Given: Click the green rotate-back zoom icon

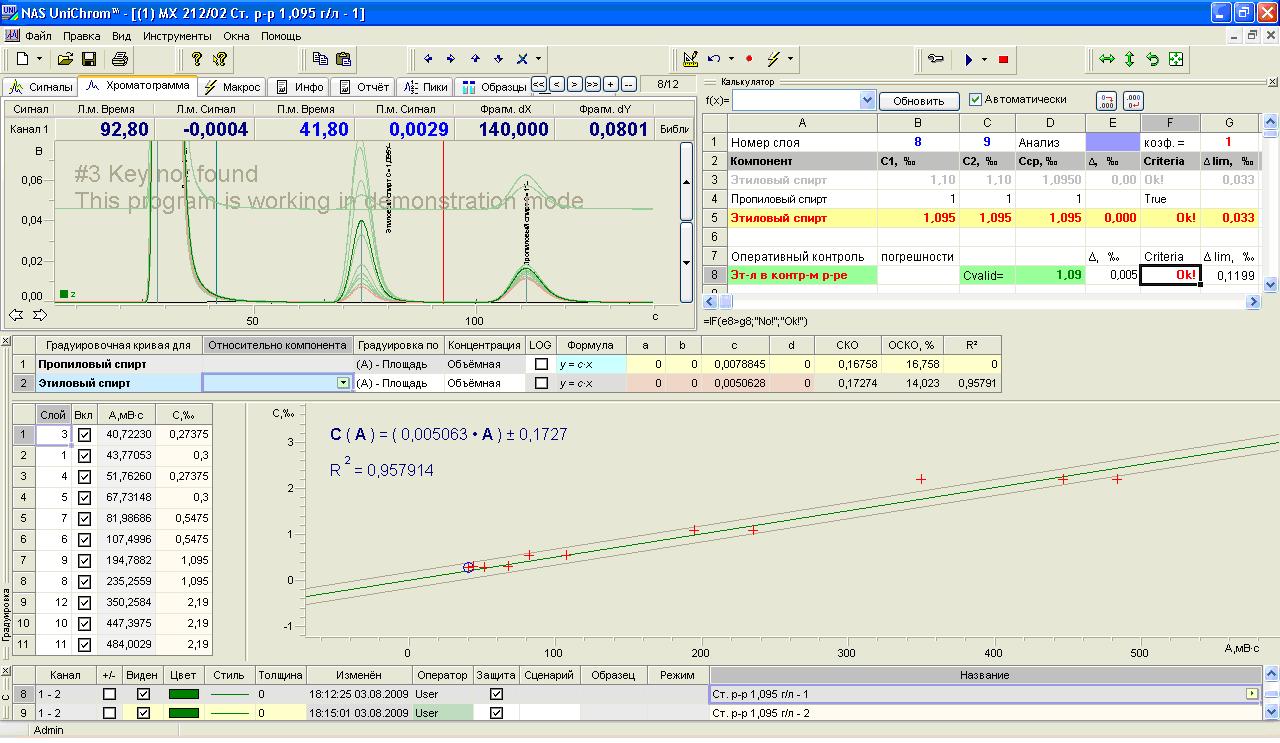Looking at the screenshot, I should (1153, 59).
